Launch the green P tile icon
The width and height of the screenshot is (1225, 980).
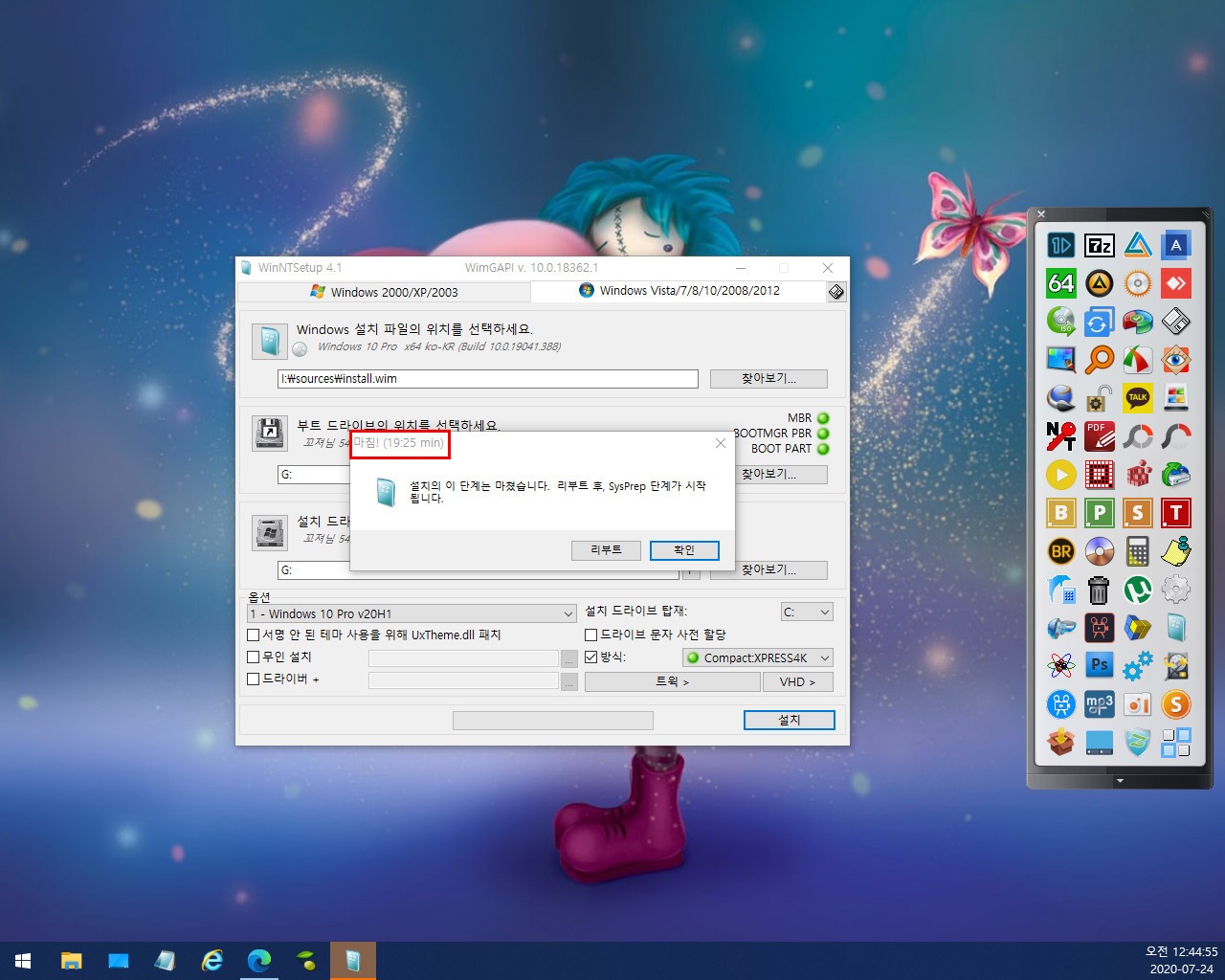click(x=1099, y=513)
